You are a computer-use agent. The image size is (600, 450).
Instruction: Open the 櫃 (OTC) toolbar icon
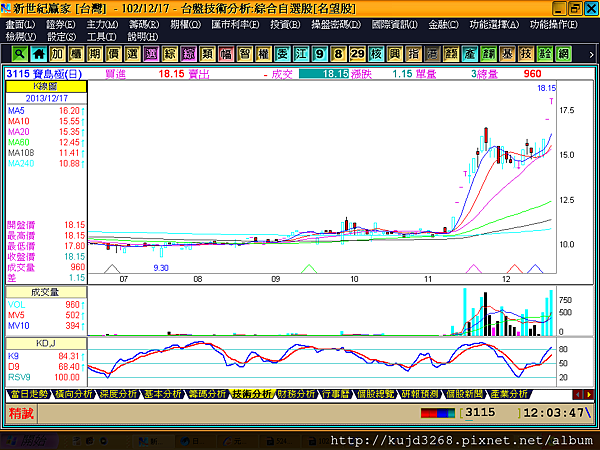(x=76, y=54)
